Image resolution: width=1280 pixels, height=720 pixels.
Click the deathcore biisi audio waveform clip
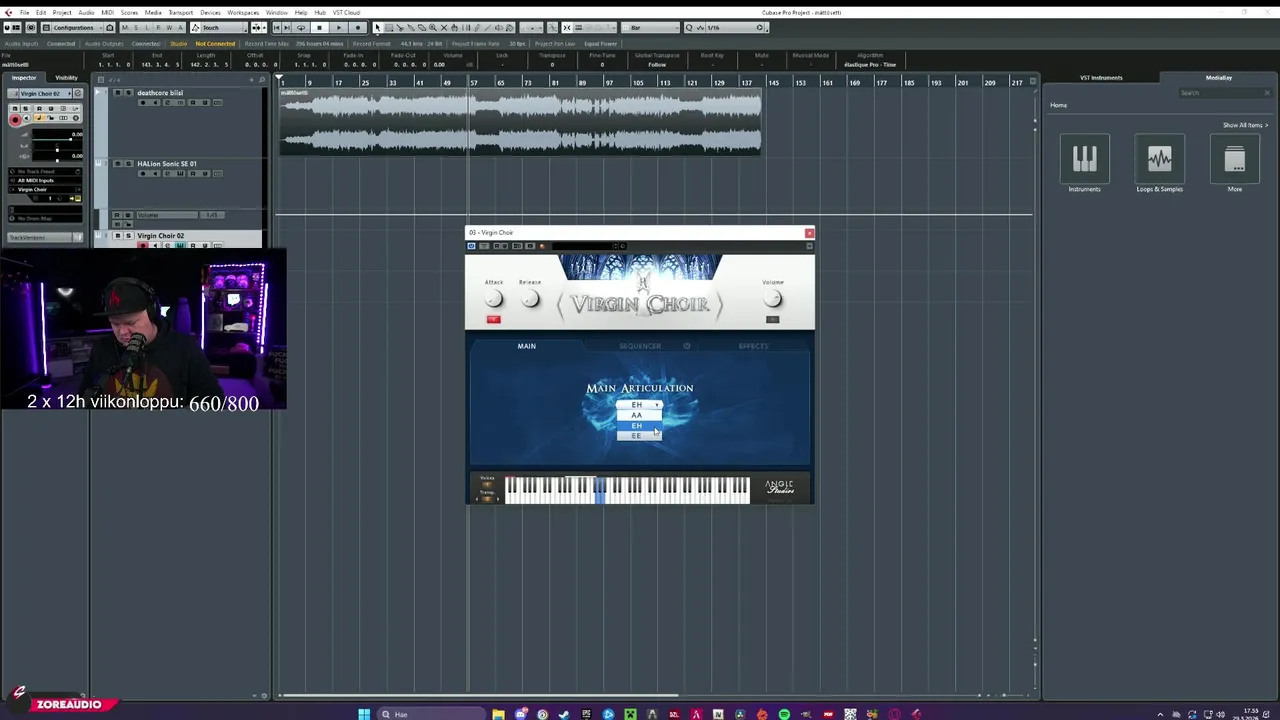tap(520, 122)
